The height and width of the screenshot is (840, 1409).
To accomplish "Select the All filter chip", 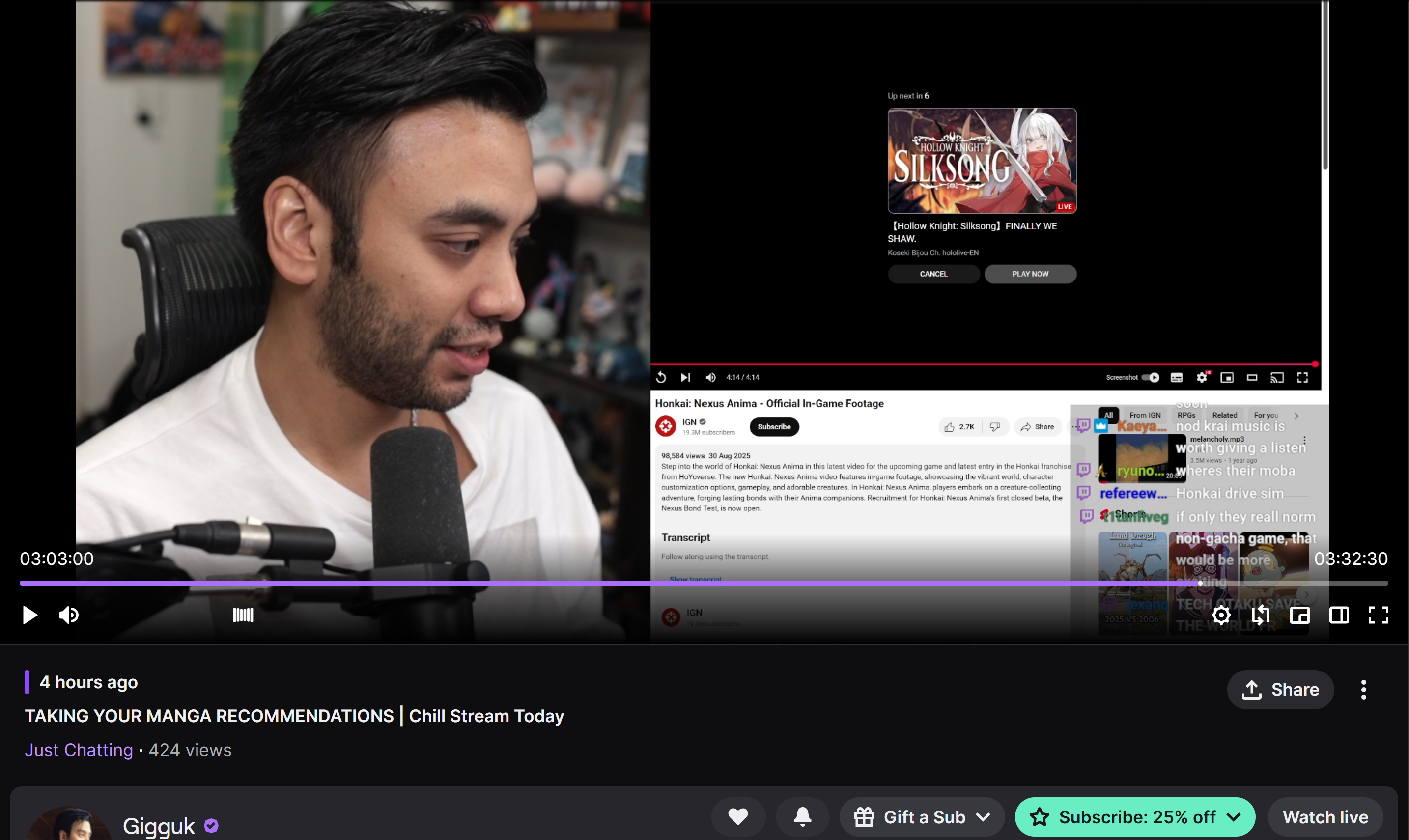I will 1108,415.
